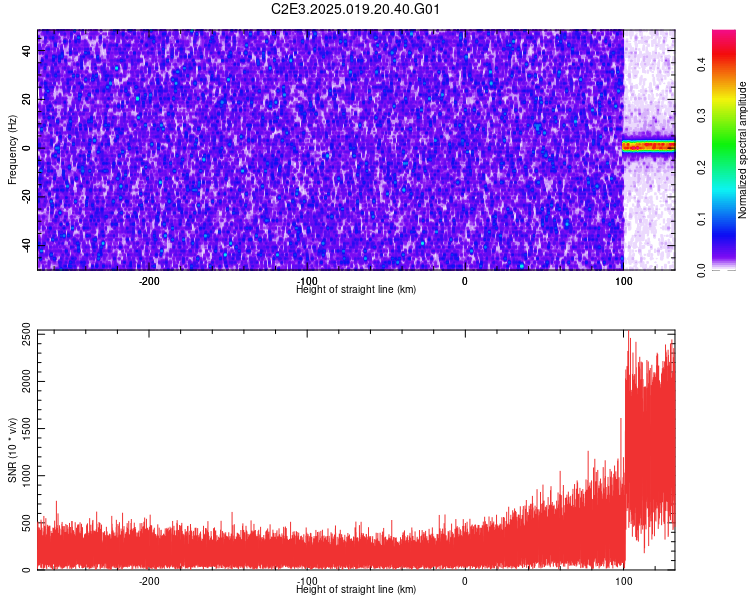
Task: Click the 1500 tick label on SNR axis
Action: tap(26, 429)
